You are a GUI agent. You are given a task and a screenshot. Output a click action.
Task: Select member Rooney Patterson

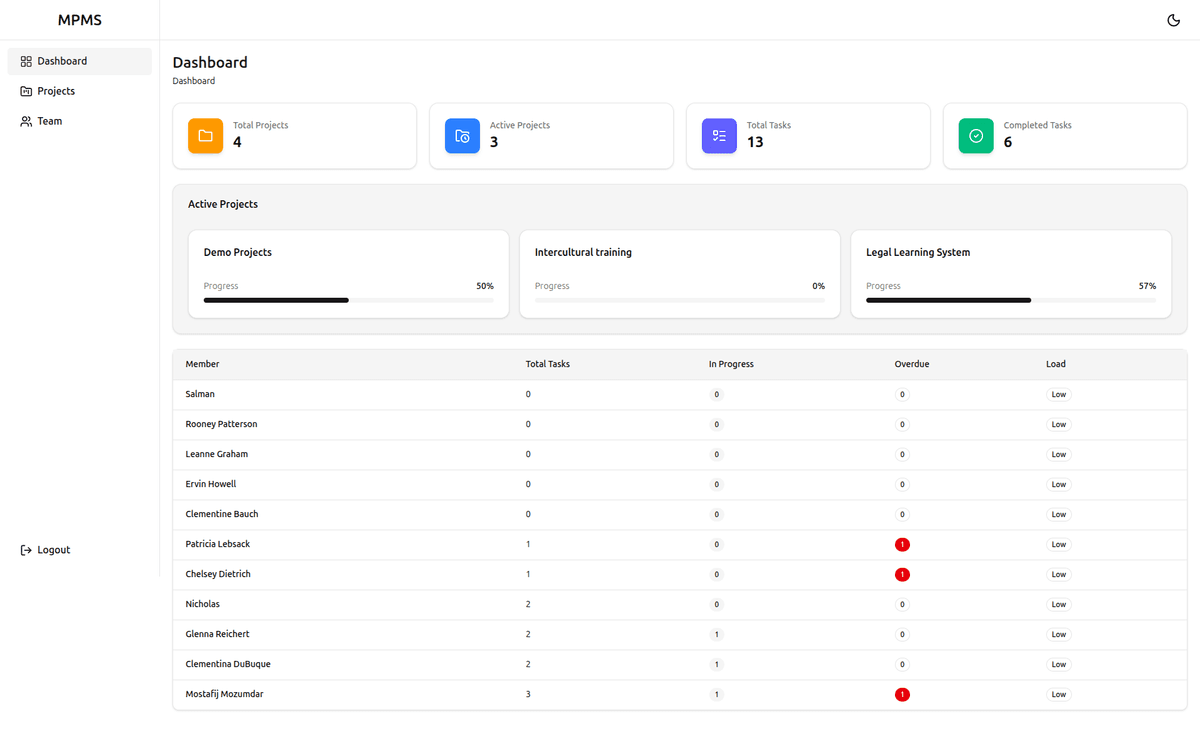coord(221,424)
